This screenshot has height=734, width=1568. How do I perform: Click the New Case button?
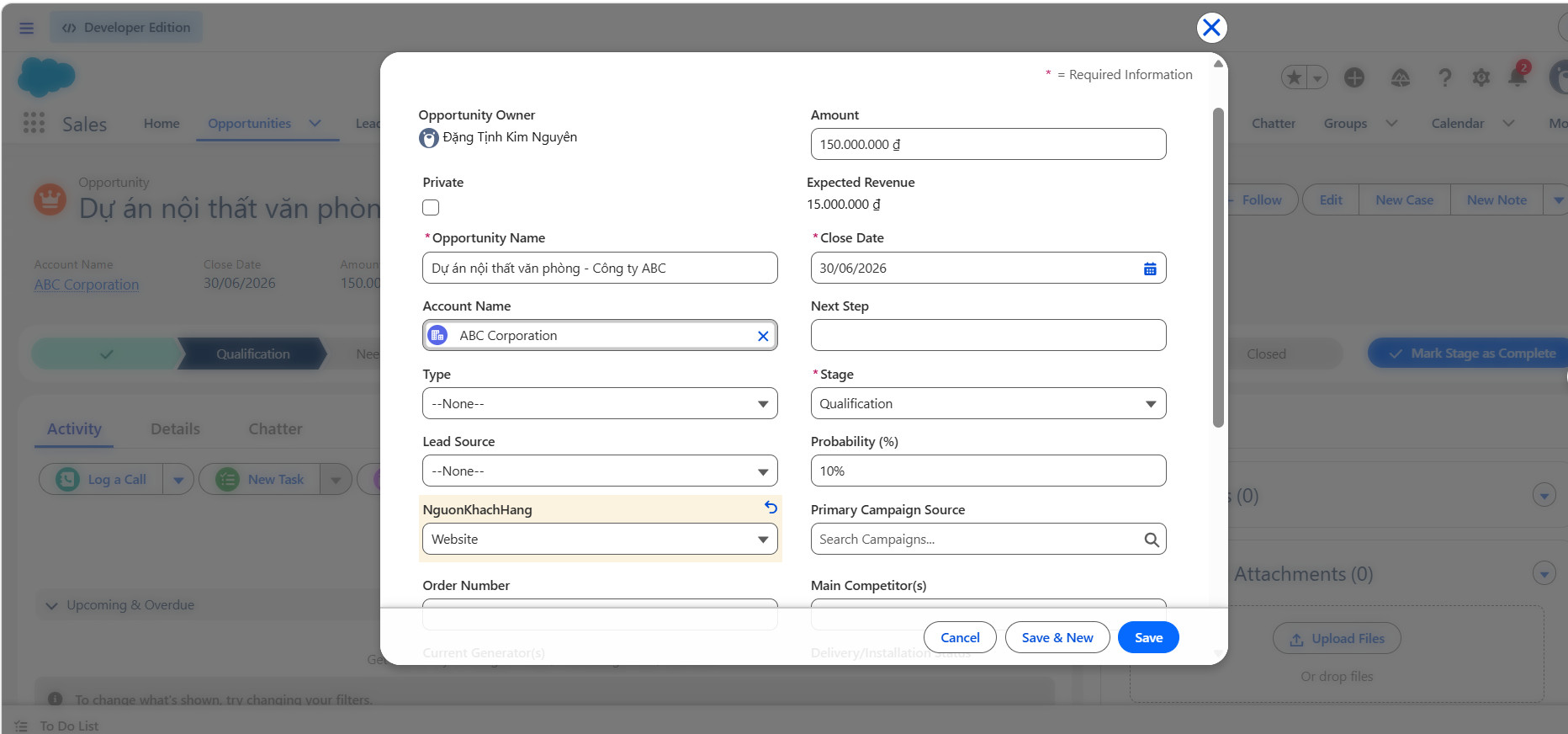tap(1405, 200)
